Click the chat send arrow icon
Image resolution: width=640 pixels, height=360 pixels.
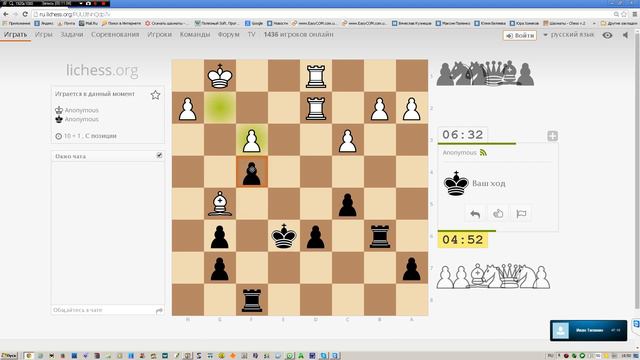tap(159, 311)
